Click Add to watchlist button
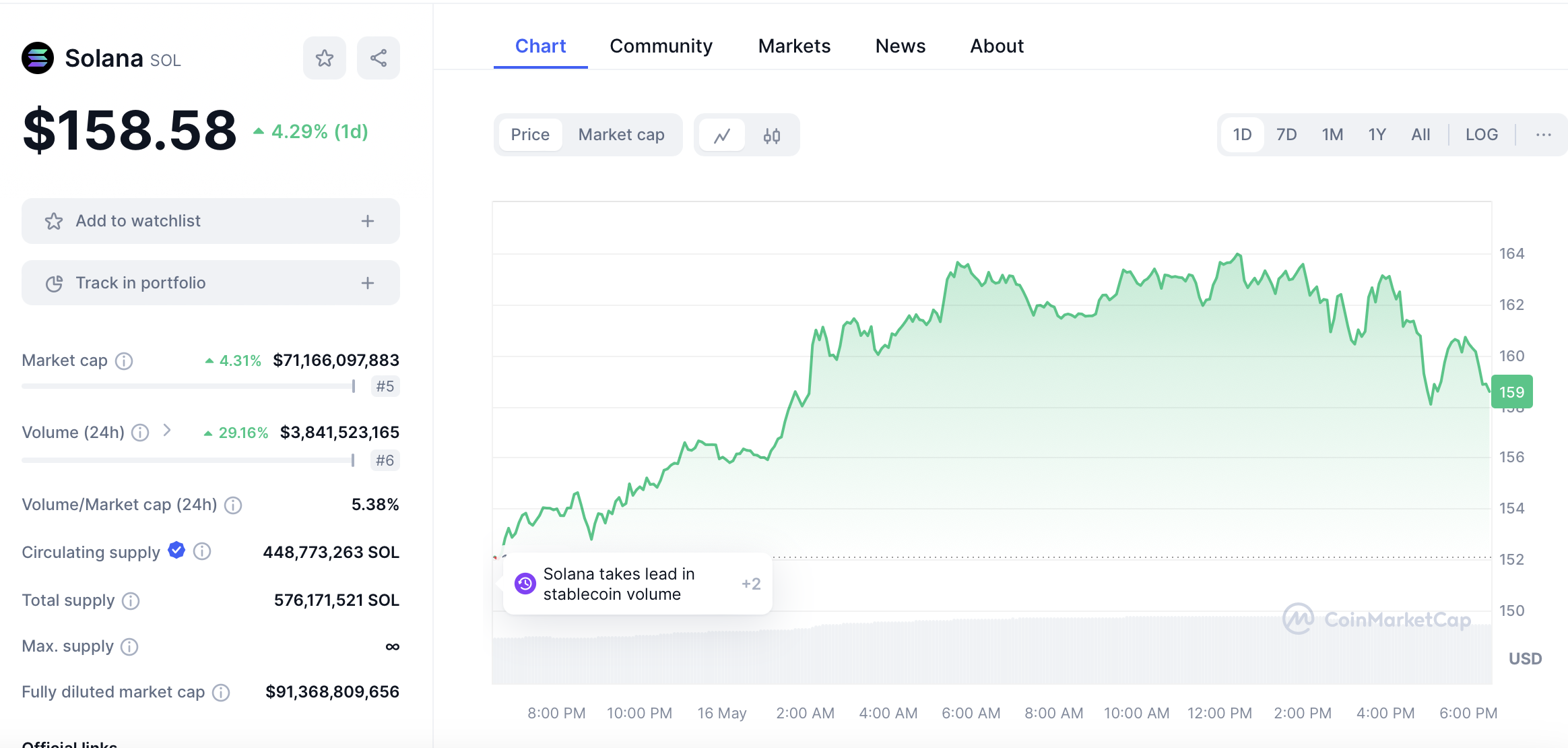This screenshot has height=748, width=1568. [x=210, y=221]
